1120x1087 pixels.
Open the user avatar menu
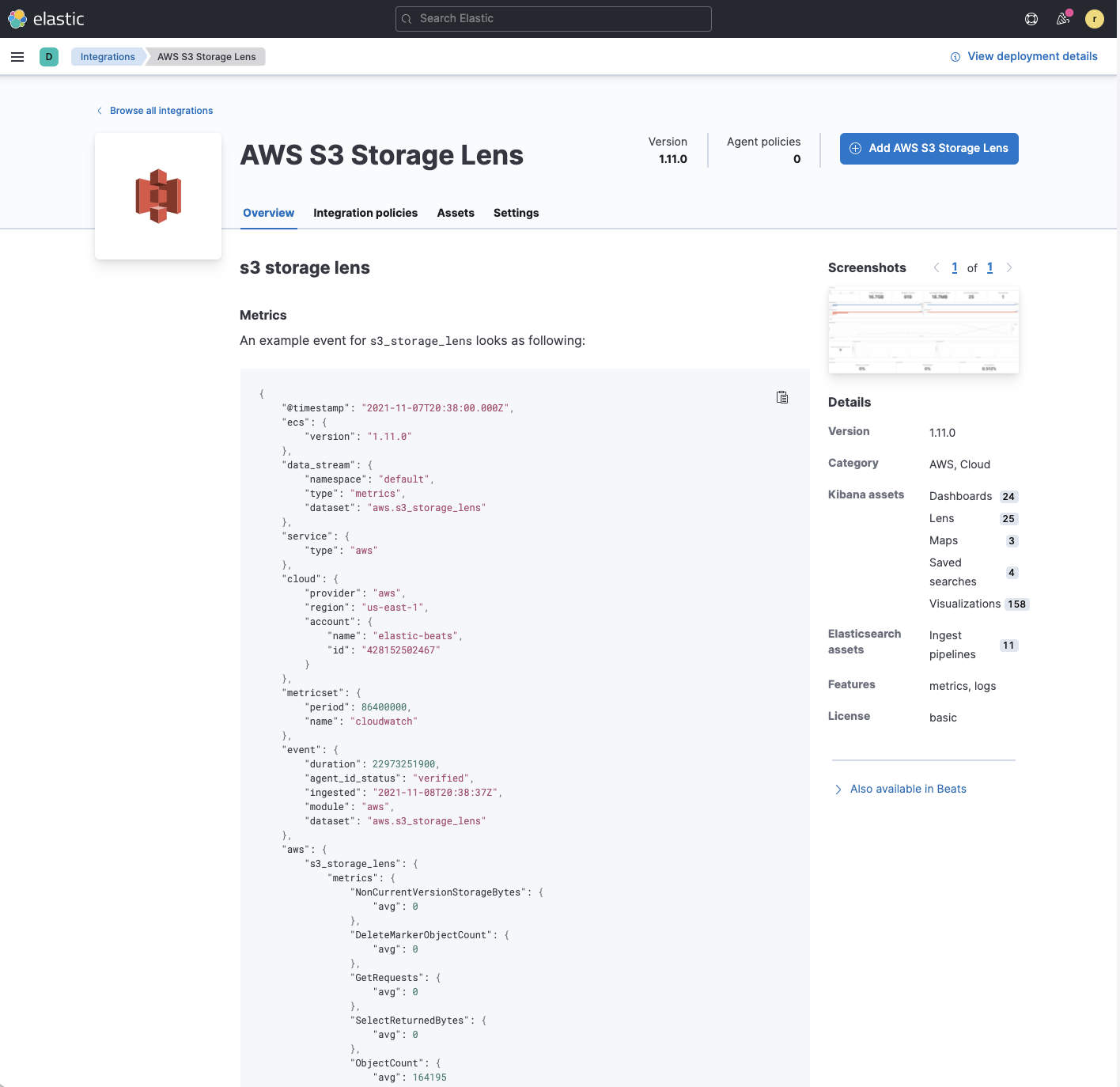(1094, 18)
